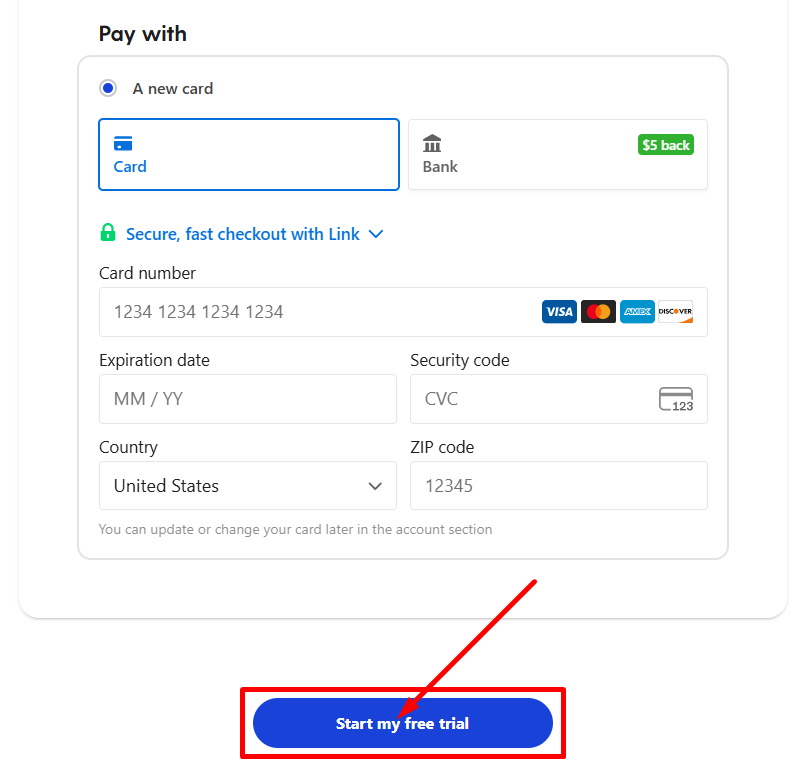This screenshot has height=774, width=809.
Task: Click the American Express logo icon
Action: point(637,312)
